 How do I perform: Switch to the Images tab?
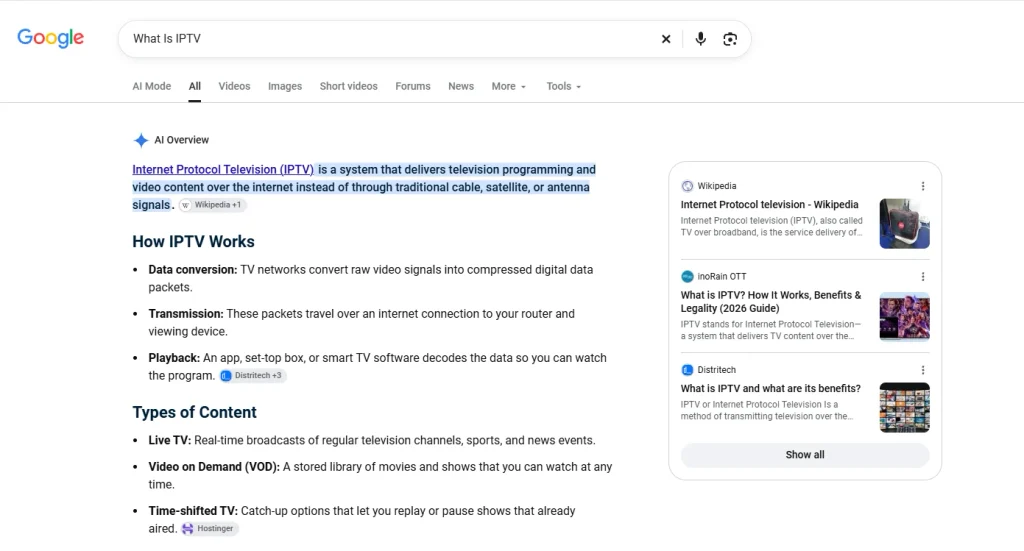285,86
